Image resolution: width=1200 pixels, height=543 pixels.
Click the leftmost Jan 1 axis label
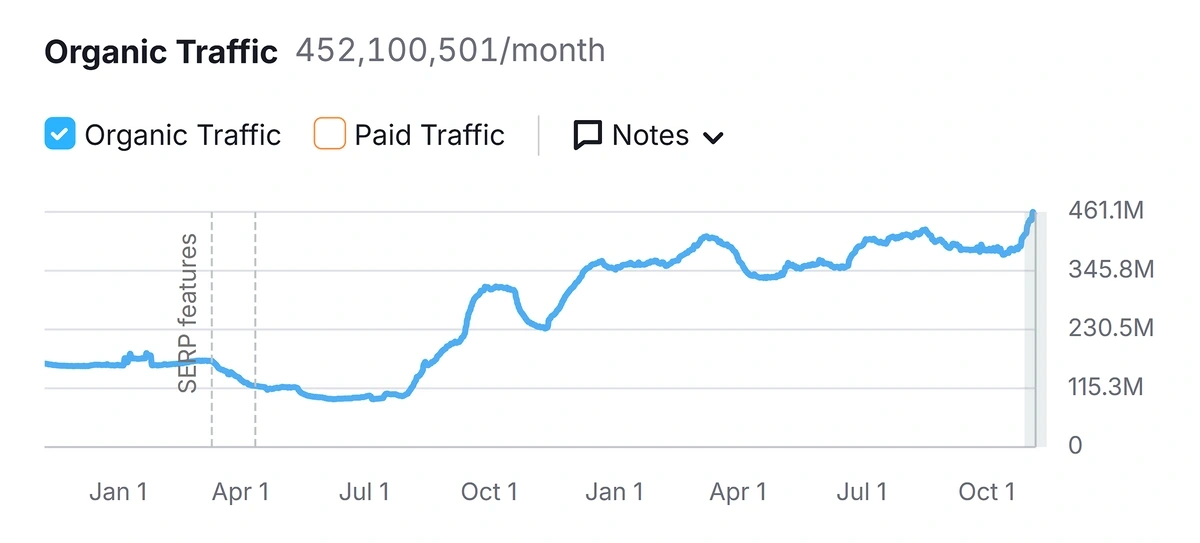[x=118, y=491]
